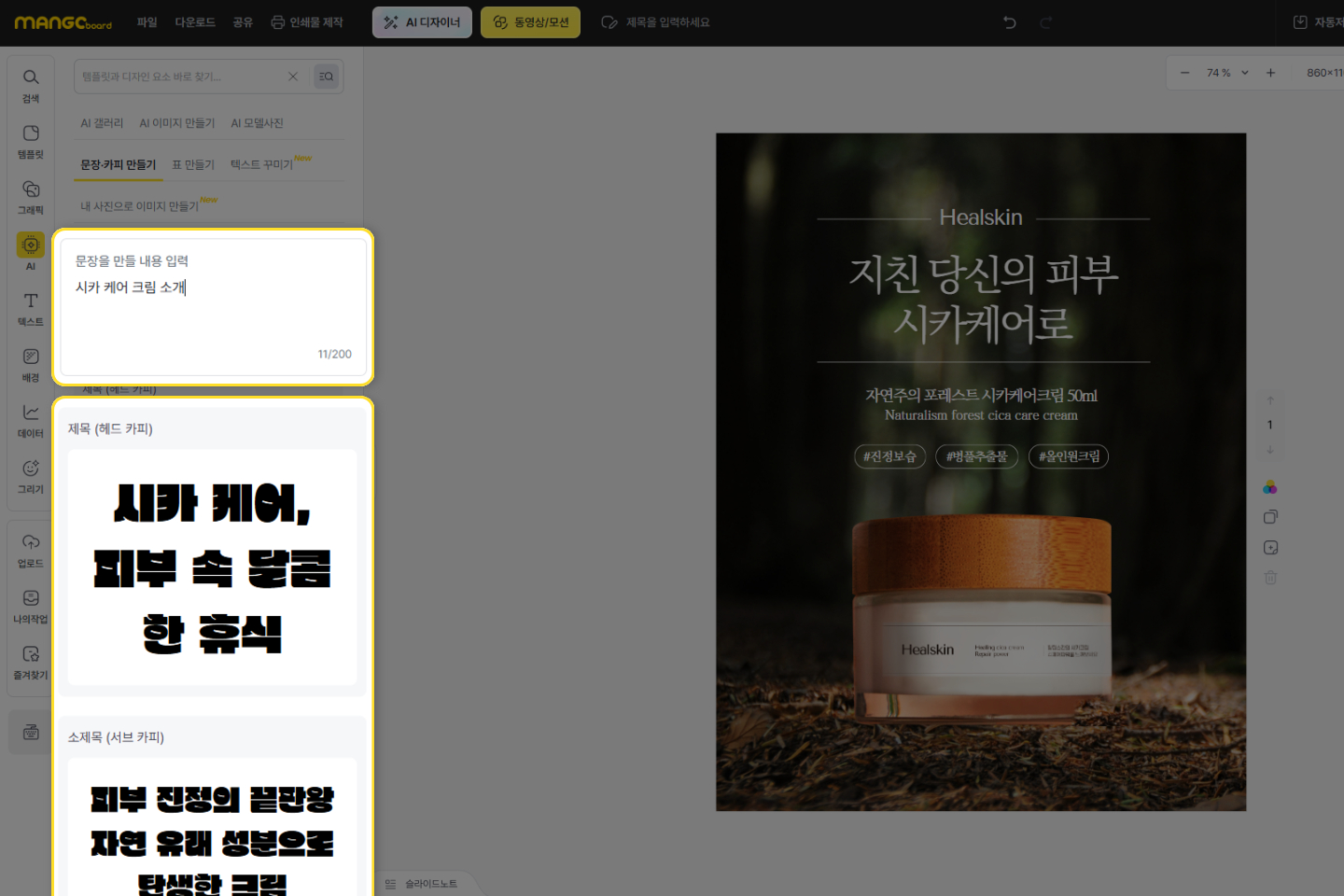Move page down with arrow icon
The image size is (1344, 896).
click(x=1270, y=450)
